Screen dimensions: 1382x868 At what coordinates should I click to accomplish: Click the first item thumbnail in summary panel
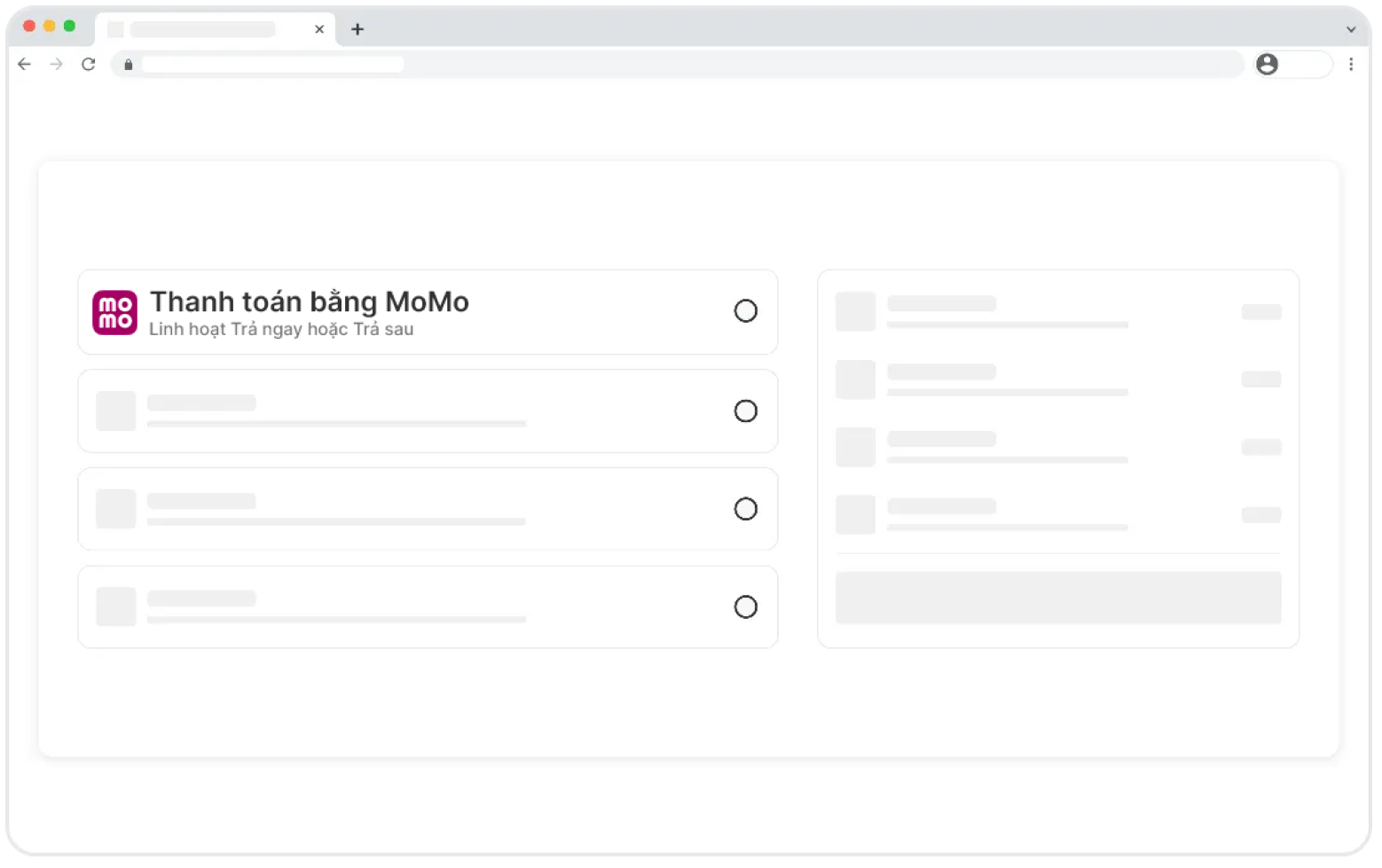(856, 311)
